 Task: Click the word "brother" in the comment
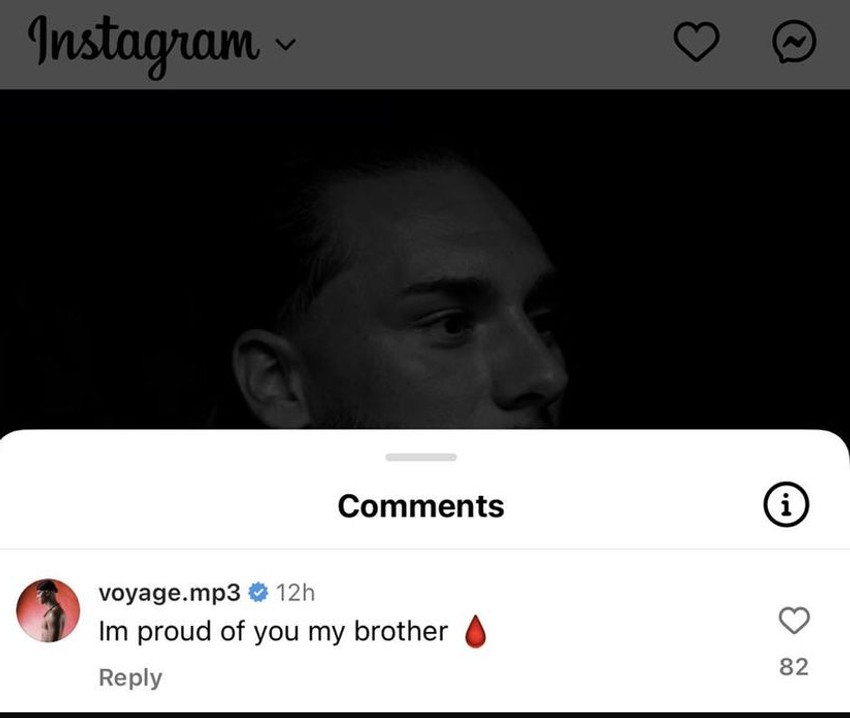[400, 632]
